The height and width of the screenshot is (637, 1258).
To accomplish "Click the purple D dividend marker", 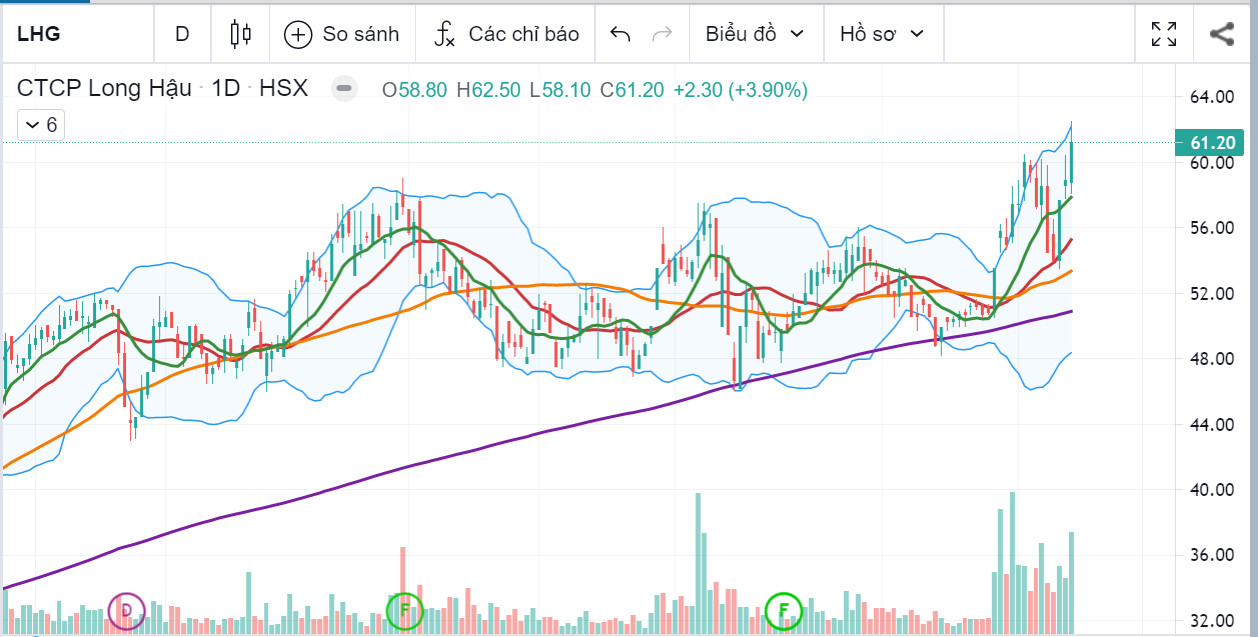I will coord(126,609).
